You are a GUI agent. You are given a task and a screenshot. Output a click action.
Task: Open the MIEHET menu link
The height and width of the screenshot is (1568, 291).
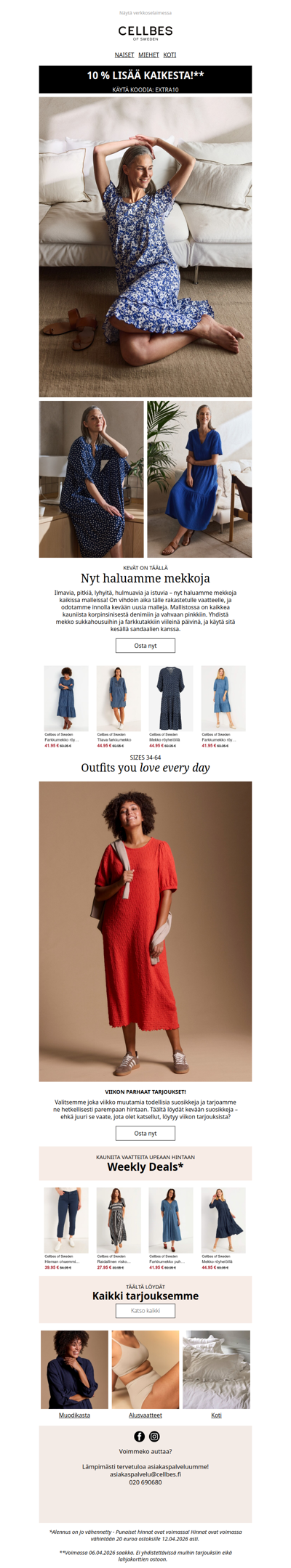click(148, 54)
